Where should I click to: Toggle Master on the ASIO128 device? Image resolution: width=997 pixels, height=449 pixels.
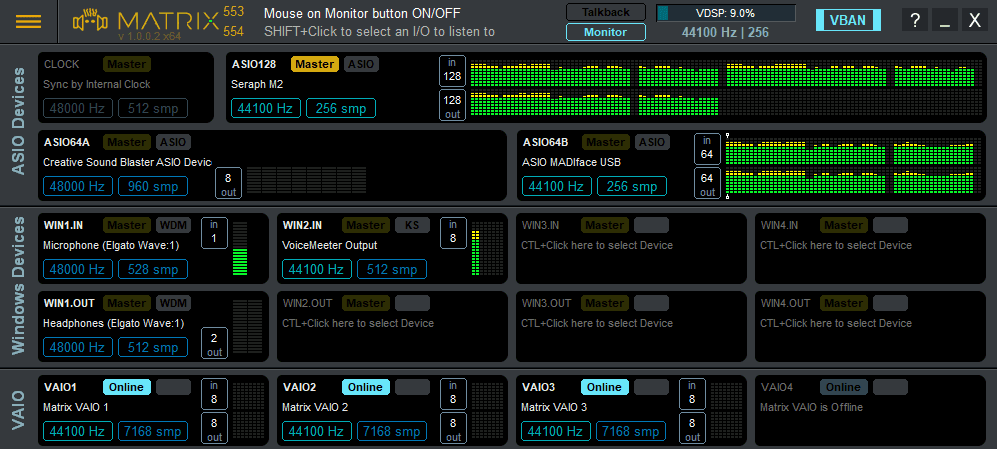pyautogui.click(x=314, y=64)
